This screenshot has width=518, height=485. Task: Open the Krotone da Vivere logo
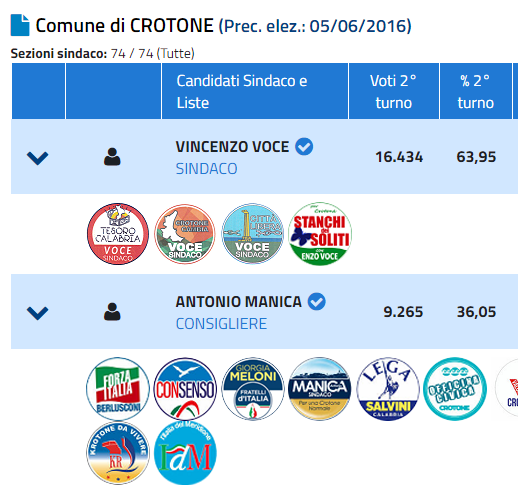click(118, 453)
